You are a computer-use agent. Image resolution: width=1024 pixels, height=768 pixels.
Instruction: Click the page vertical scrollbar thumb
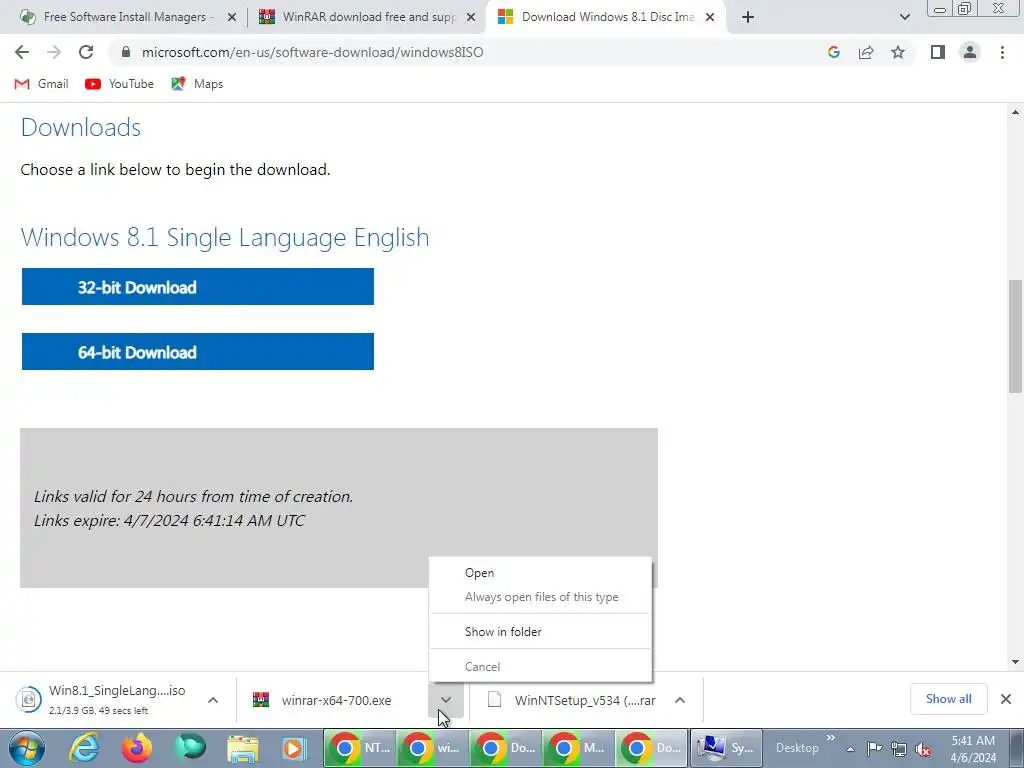[1015, 336]
